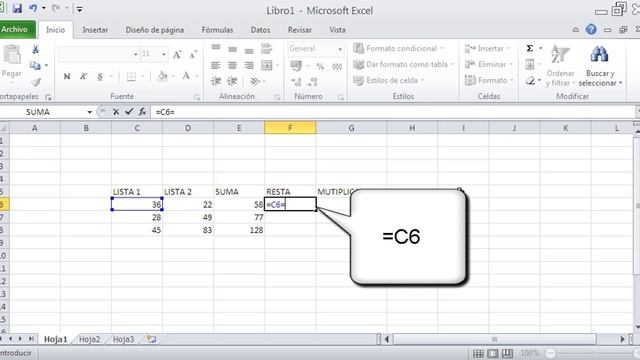Image resolution: width=640 pixels, height=360 pixels.
Task: Click the AutoSum sigma icon
Action: pyautogui.click(x=530, y=48)
